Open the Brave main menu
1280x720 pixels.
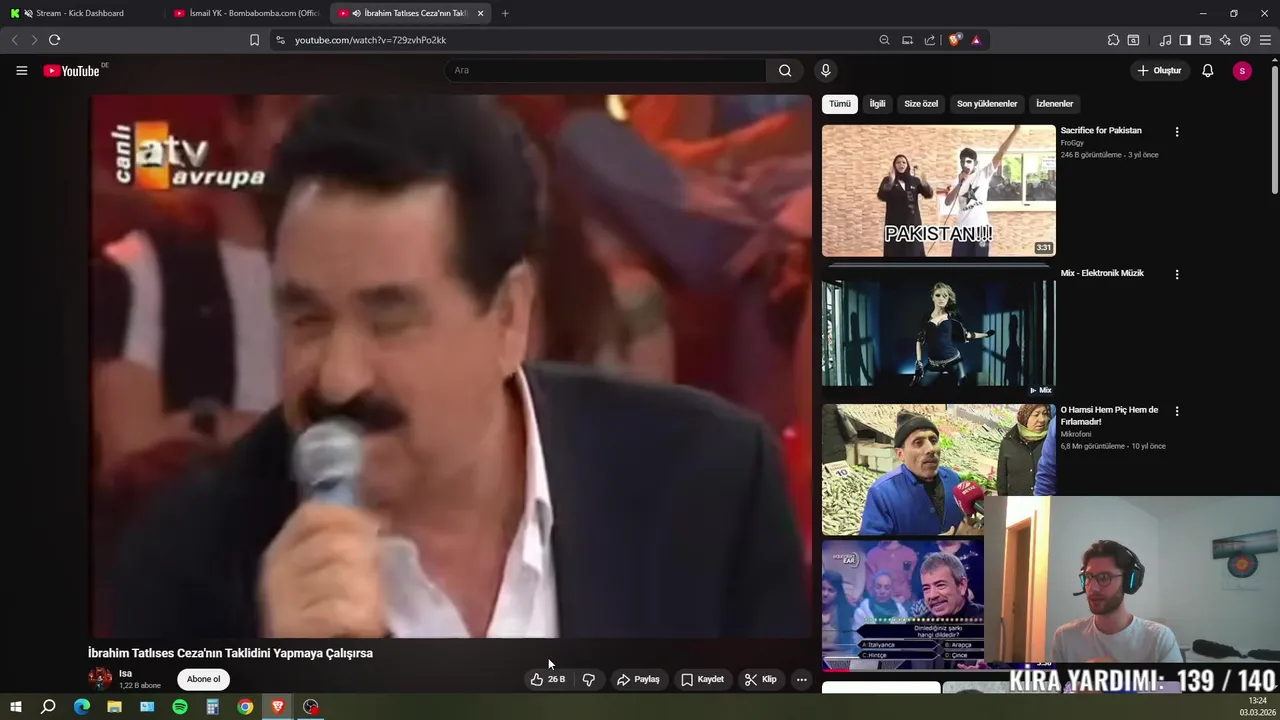click(1265, 40)
